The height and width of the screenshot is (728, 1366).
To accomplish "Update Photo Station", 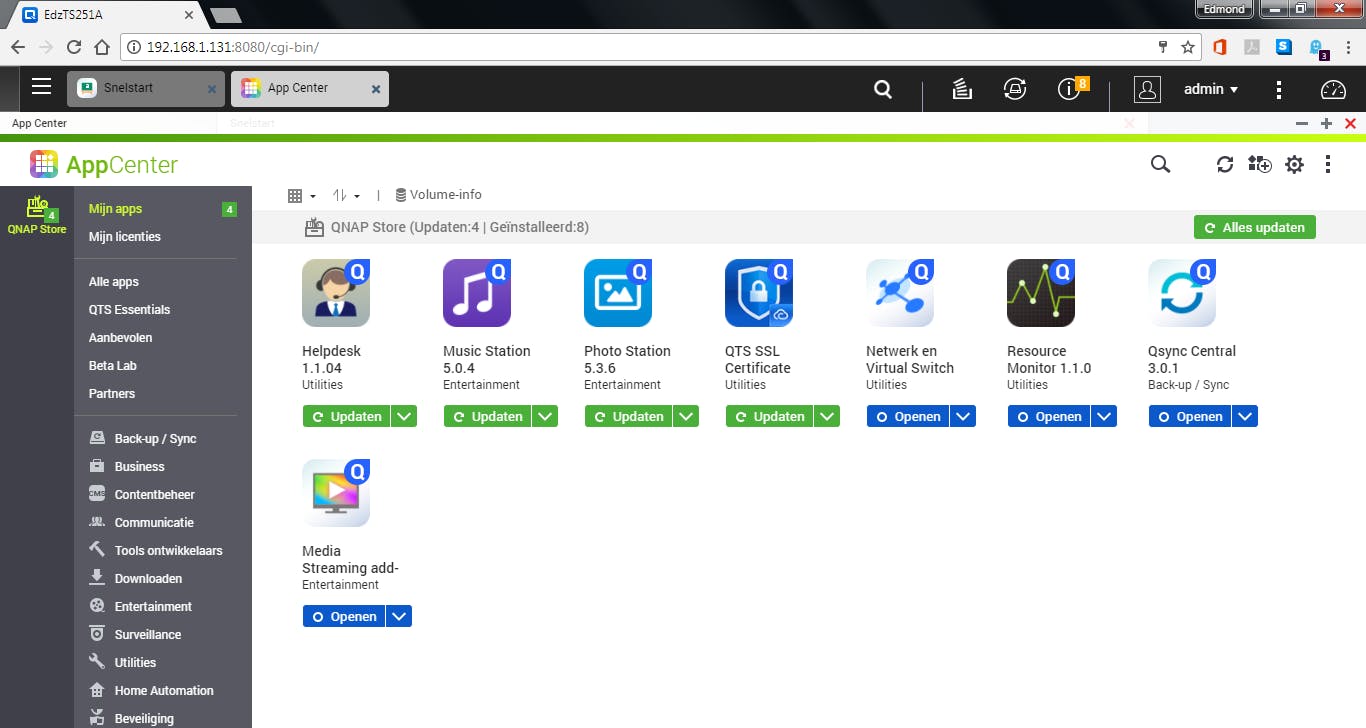I will (628, 417).
